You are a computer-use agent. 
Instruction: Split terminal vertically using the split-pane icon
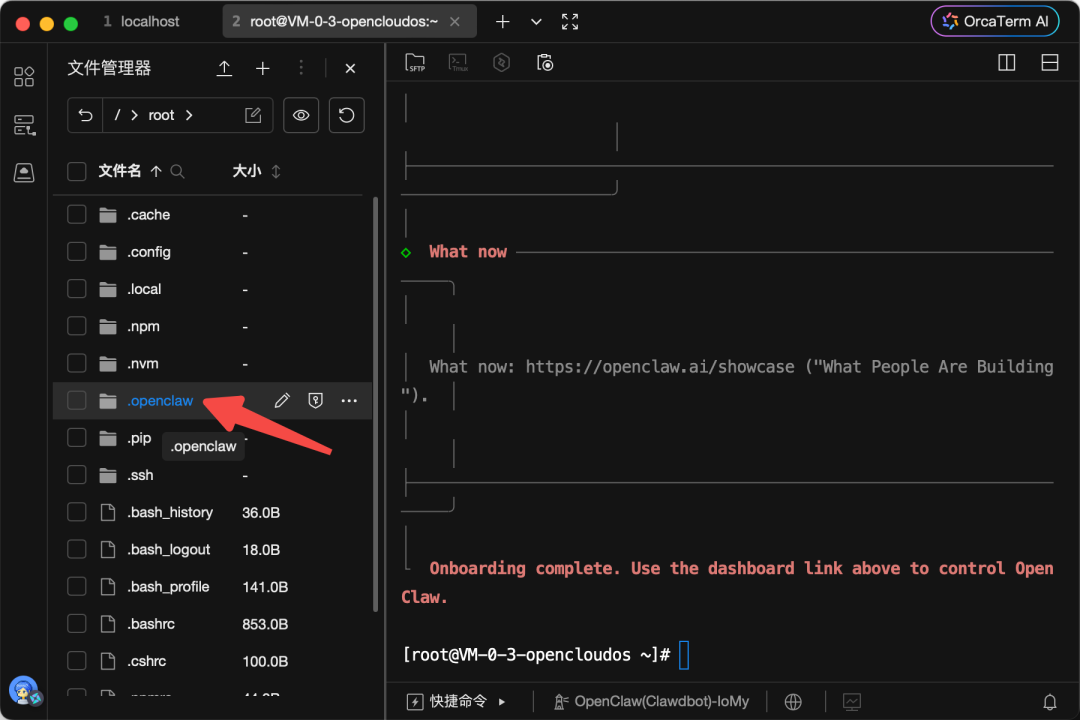click(x=1007, y=62)
